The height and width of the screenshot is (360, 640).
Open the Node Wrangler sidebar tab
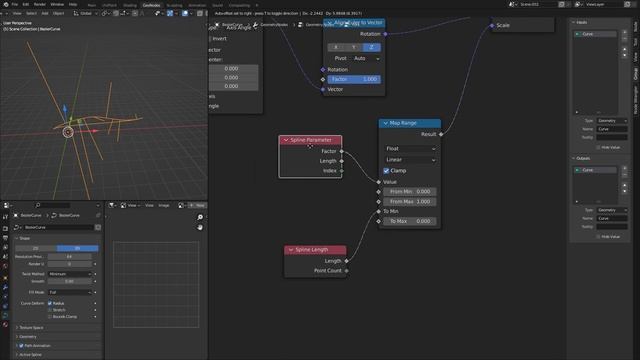point(636,100)
